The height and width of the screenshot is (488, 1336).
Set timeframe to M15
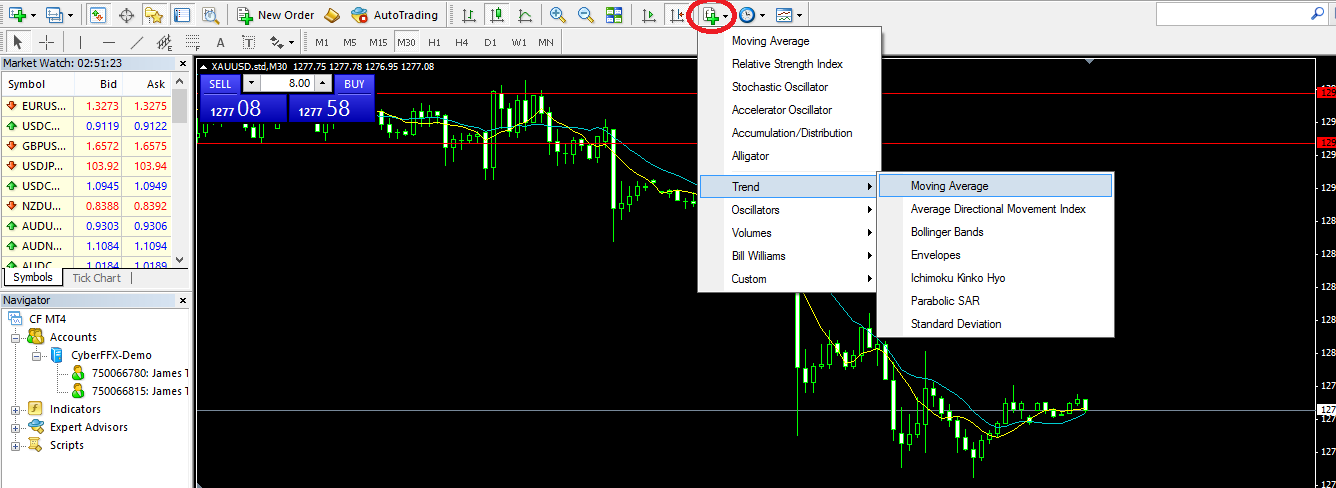(x=377, y=42)
